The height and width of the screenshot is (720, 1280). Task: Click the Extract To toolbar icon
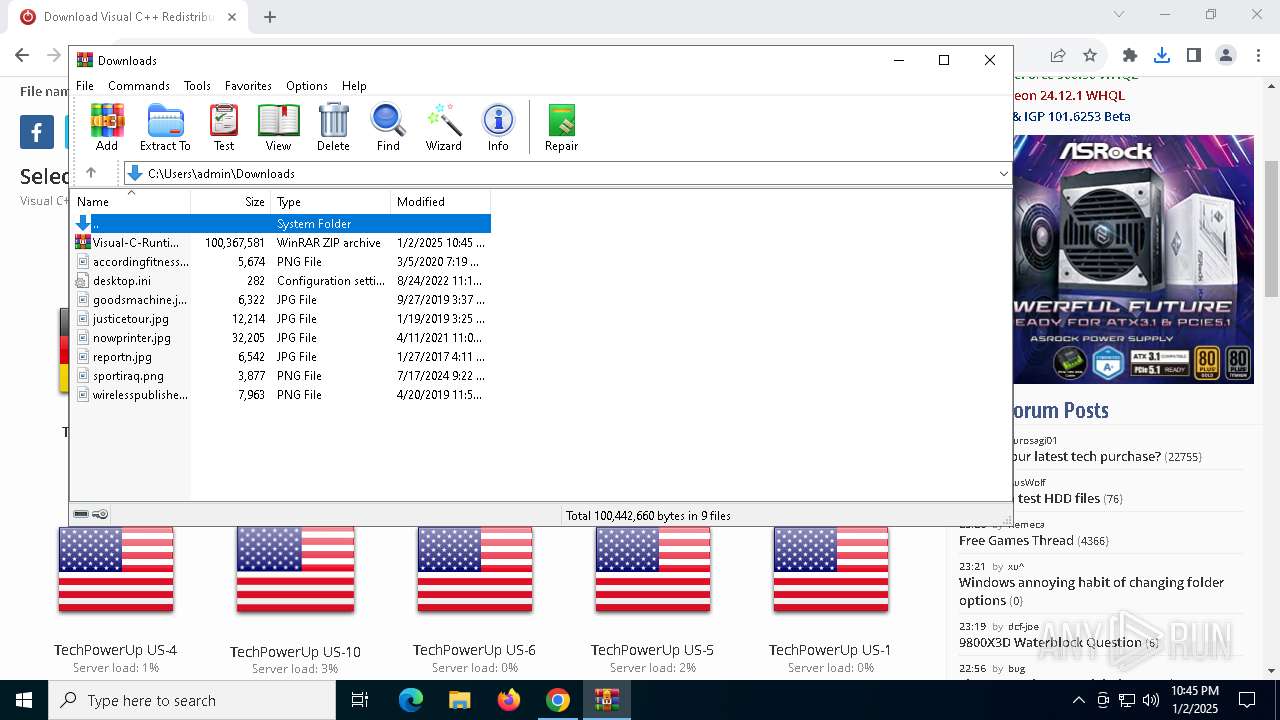tap(165, 127)
